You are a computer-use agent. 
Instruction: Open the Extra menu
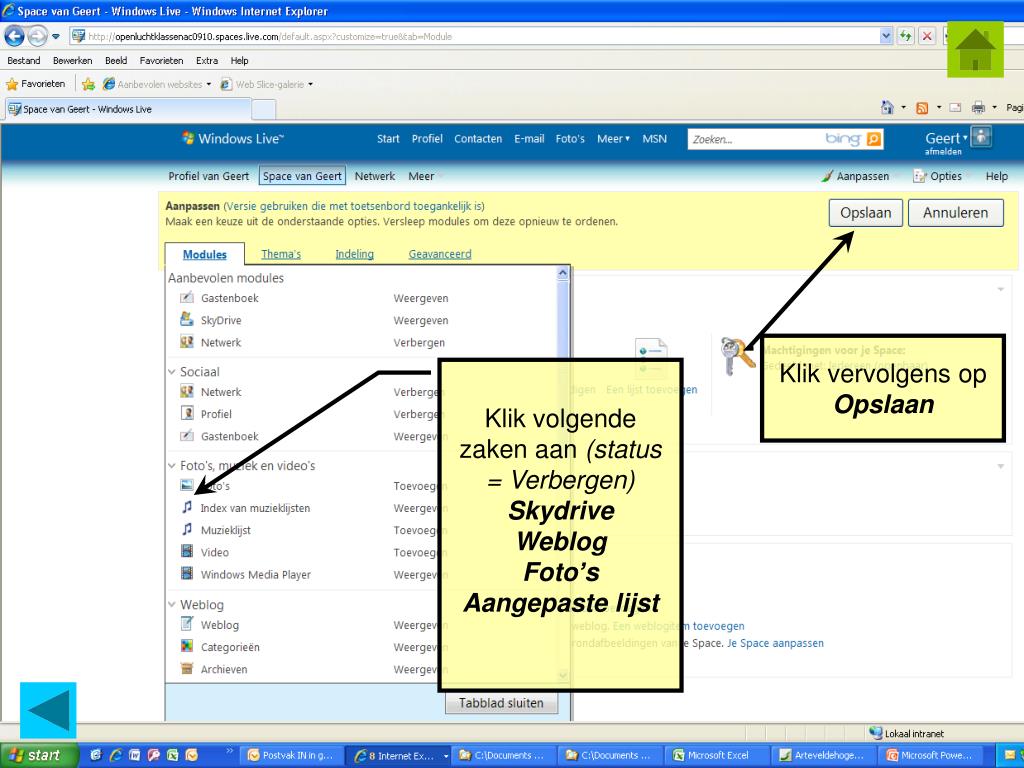pos(207,60)
